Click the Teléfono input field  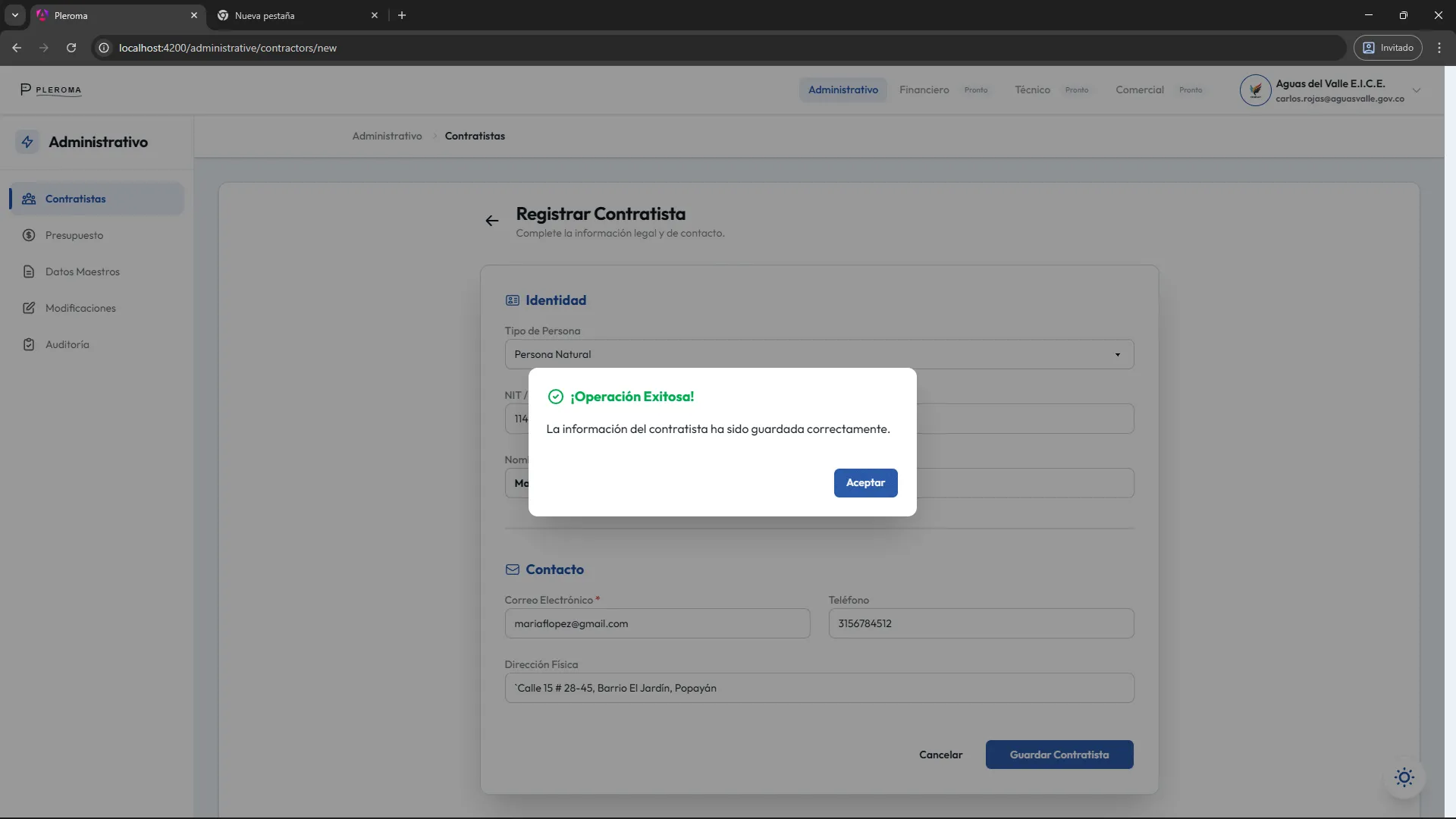coord(981,623)
